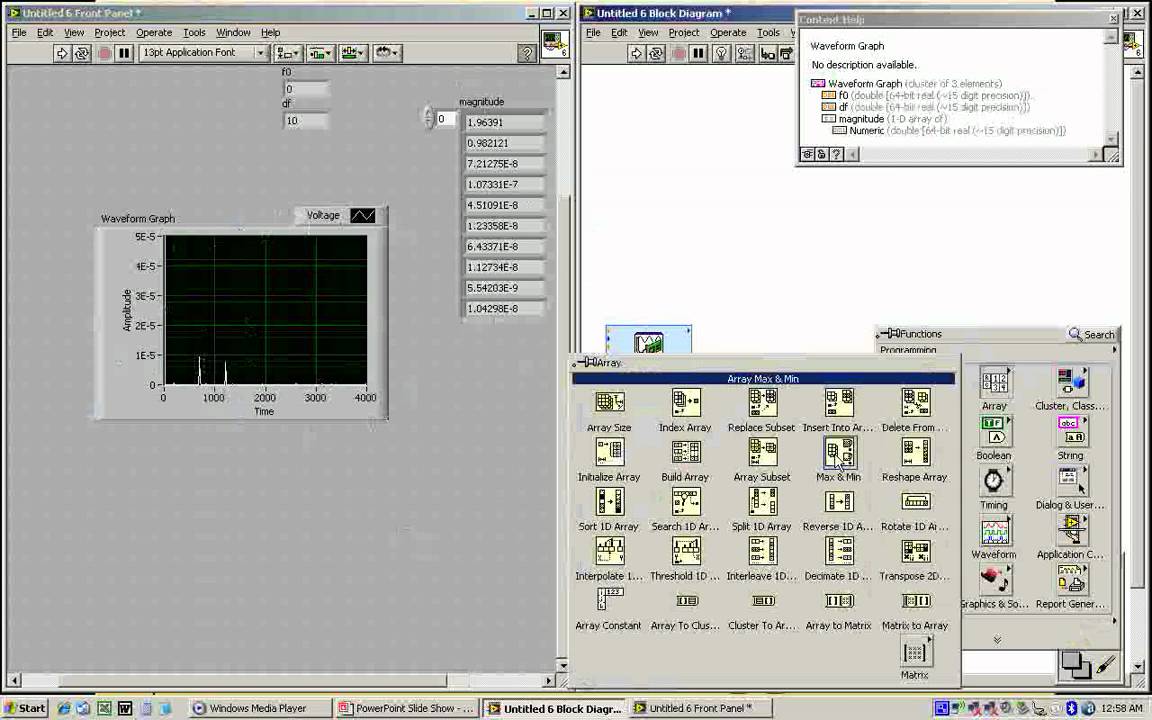The image size is (1152, 720).
Task: Choose the Matrix to Array function
Action: 915,601
